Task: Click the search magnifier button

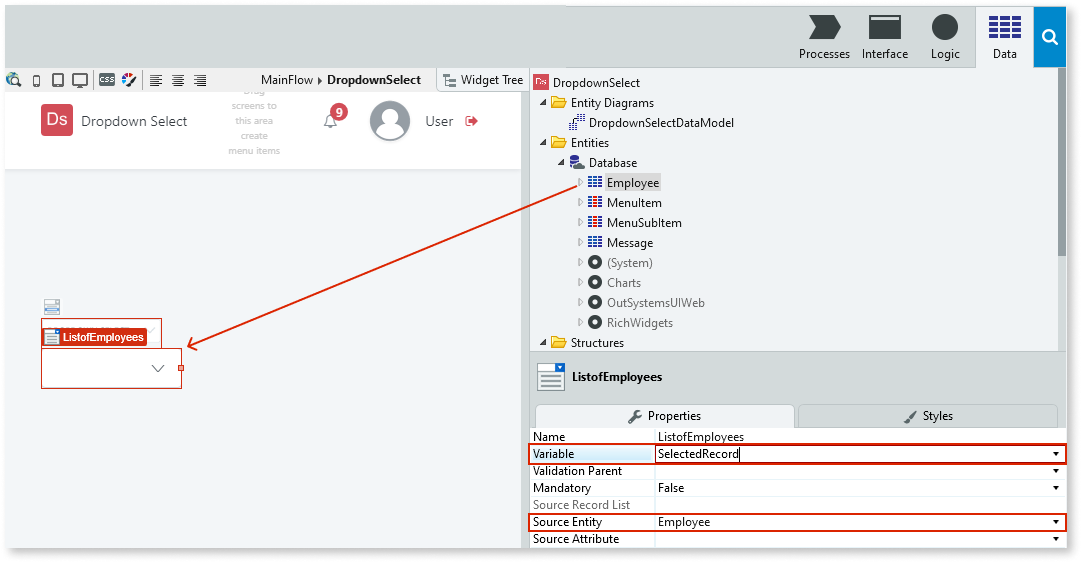Action: pyautogui.click(x=1049, y=37)
